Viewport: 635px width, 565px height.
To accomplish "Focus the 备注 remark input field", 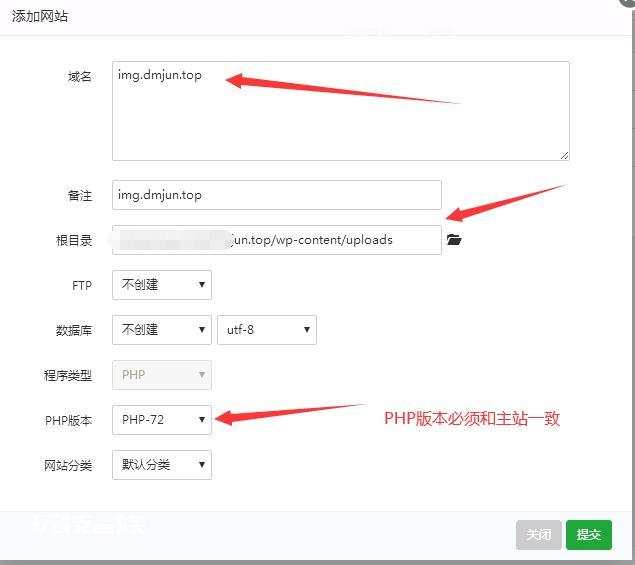I will point(277,195).
